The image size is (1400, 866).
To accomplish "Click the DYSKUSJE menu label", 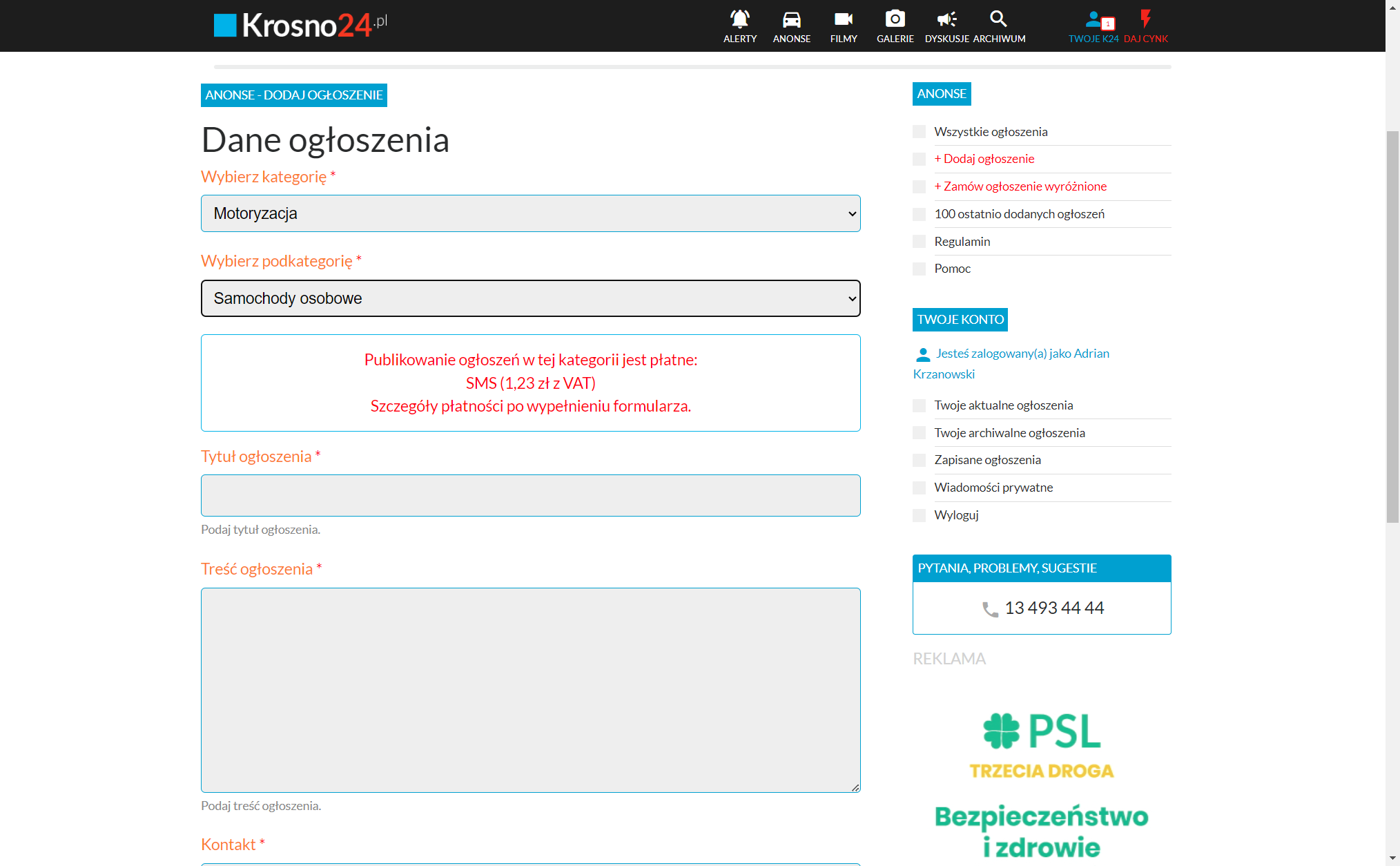I will (947, 39).
